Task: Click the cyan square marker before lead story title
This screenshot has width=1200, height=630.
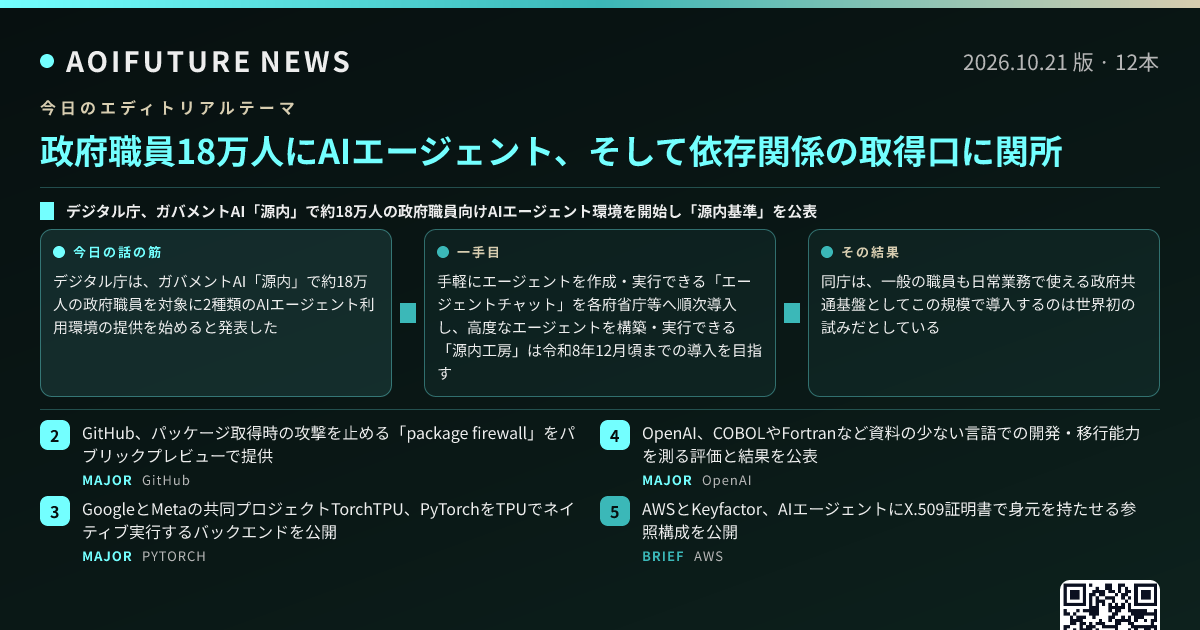Action: click(x=47, y=211)
